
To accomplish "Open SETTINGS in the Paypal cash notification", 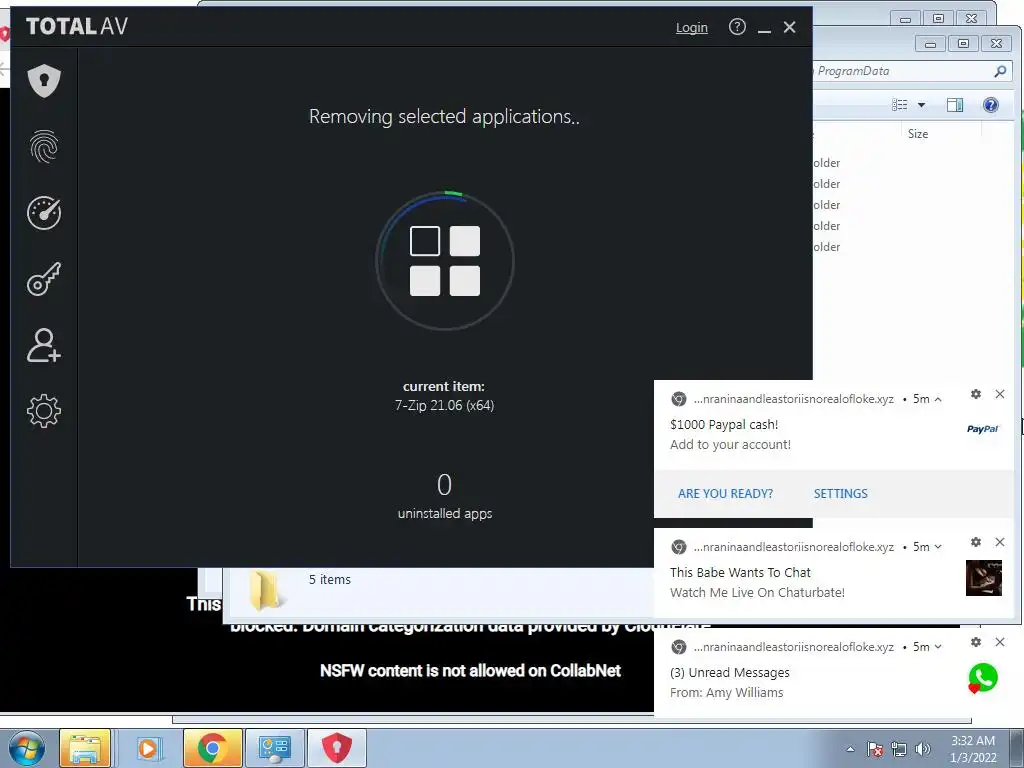I will (x=840, y=494).
